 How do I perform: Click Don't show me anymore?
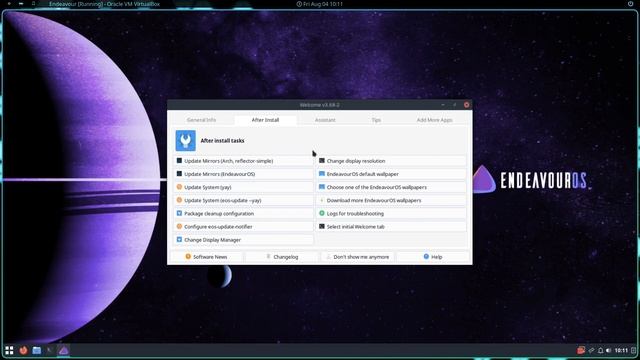pos(358,257)
